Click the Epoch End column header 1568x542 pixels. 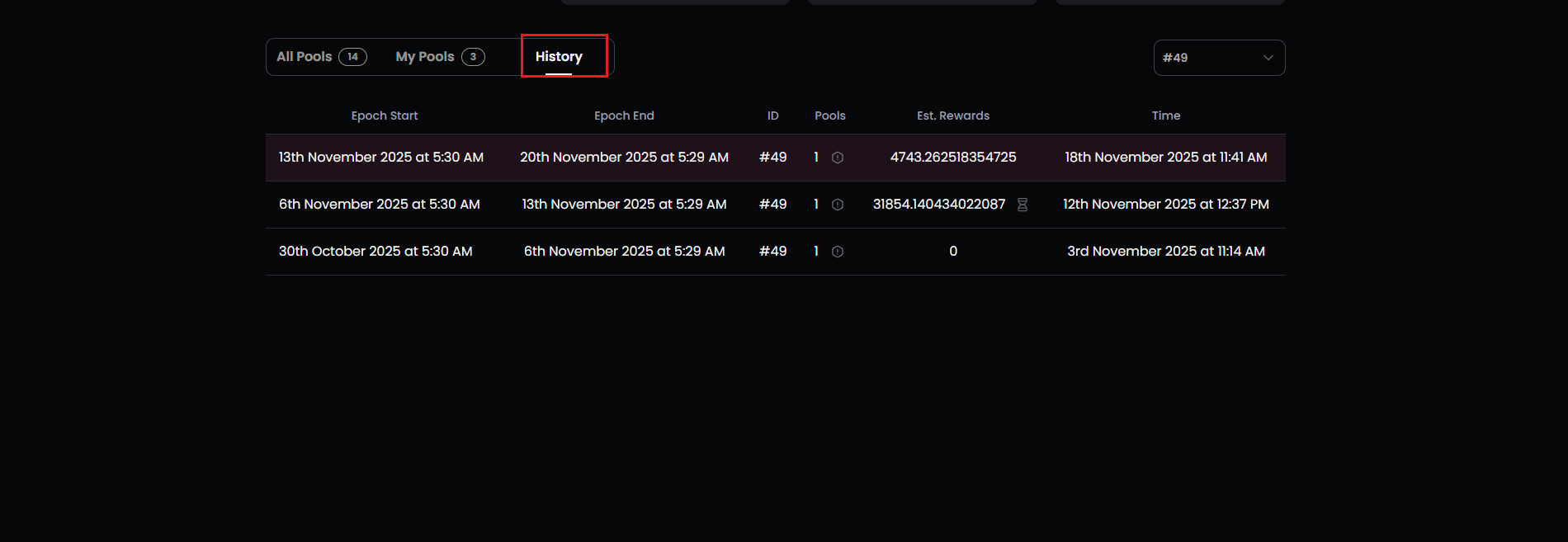point(624,115)
